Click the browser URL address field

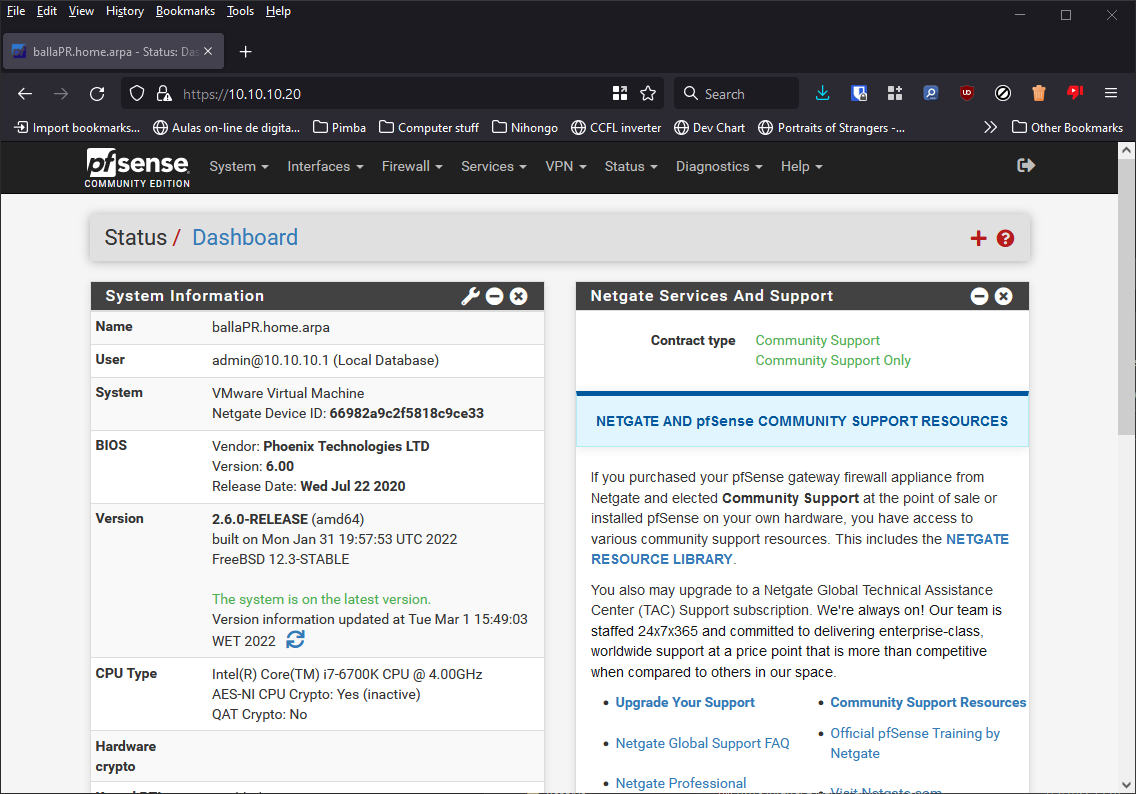click(x=390, y=94)
